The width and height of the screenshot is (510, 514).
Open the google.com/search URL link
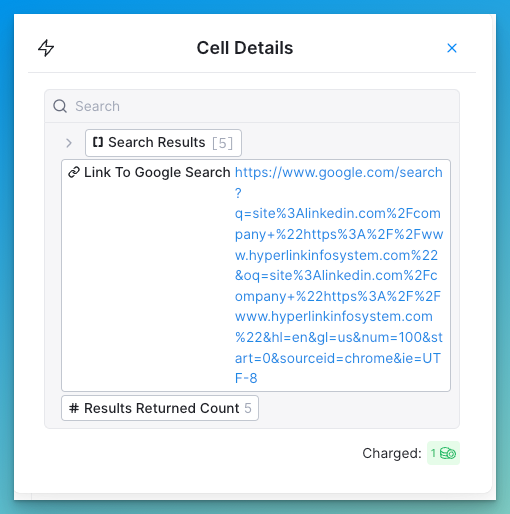(339, 275)
